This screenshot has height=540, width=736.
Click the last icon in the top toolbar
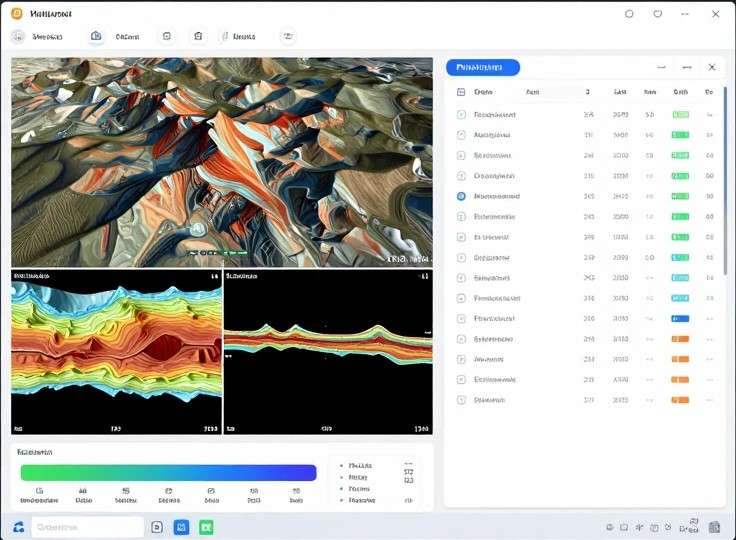288,36
